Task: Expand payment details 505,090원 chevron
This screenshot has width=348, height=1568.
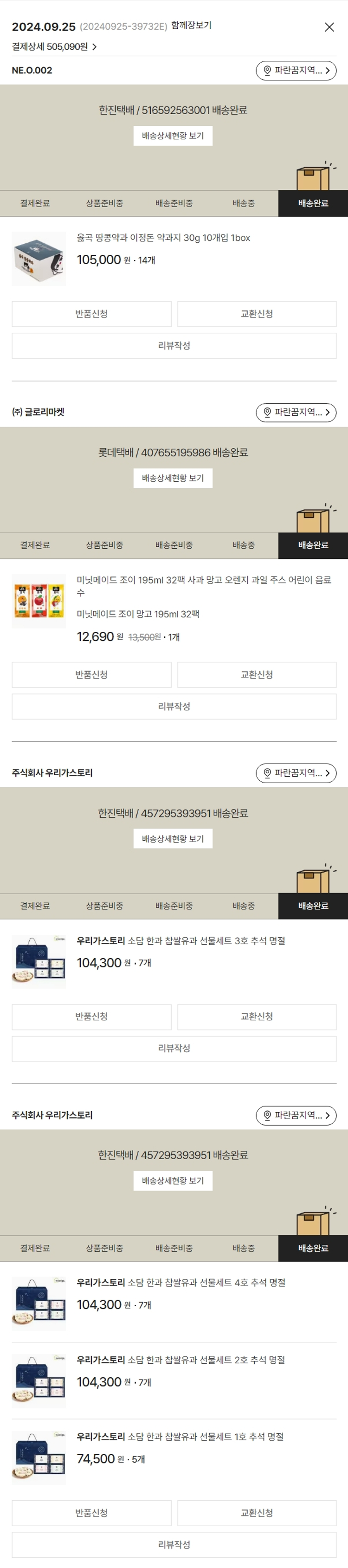Action: pos(94,47)
